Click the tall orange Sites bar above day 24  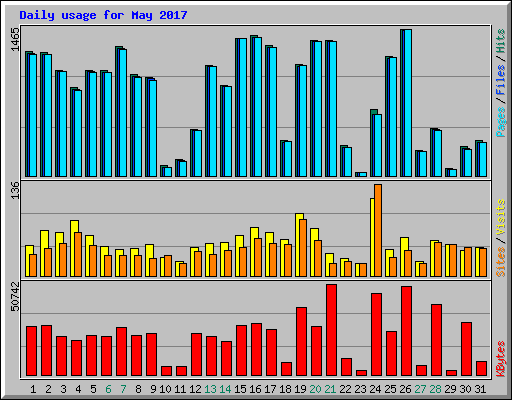(x=378, y=230)
